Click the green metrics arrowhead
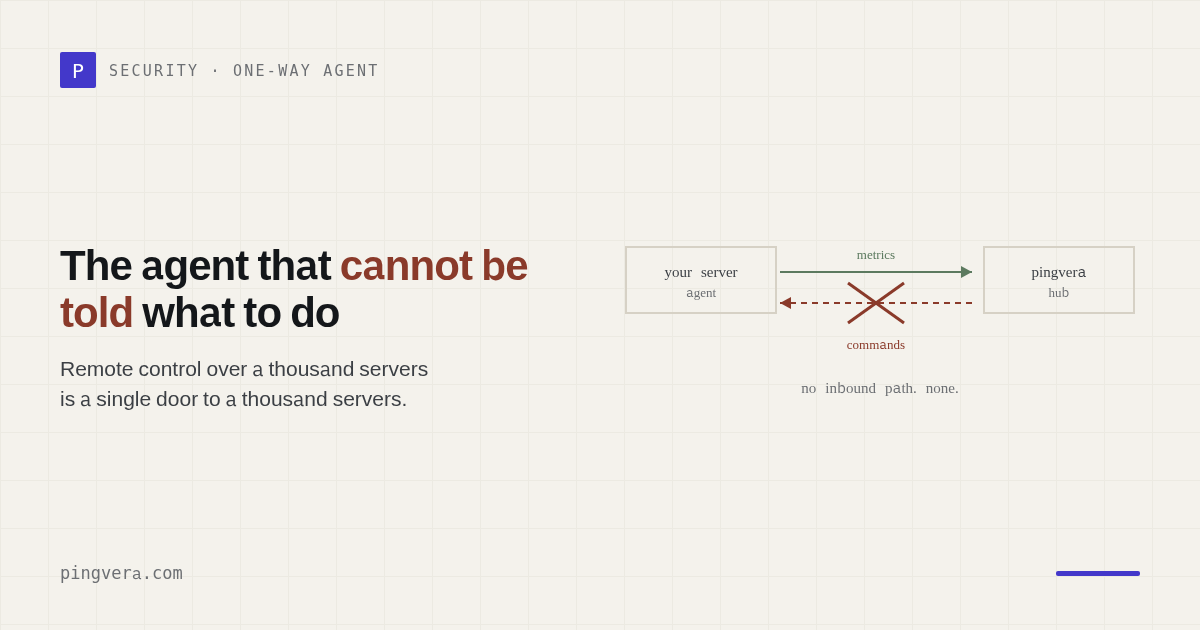Viewport: 1200px width, 630px height. [x=966, y=272]
